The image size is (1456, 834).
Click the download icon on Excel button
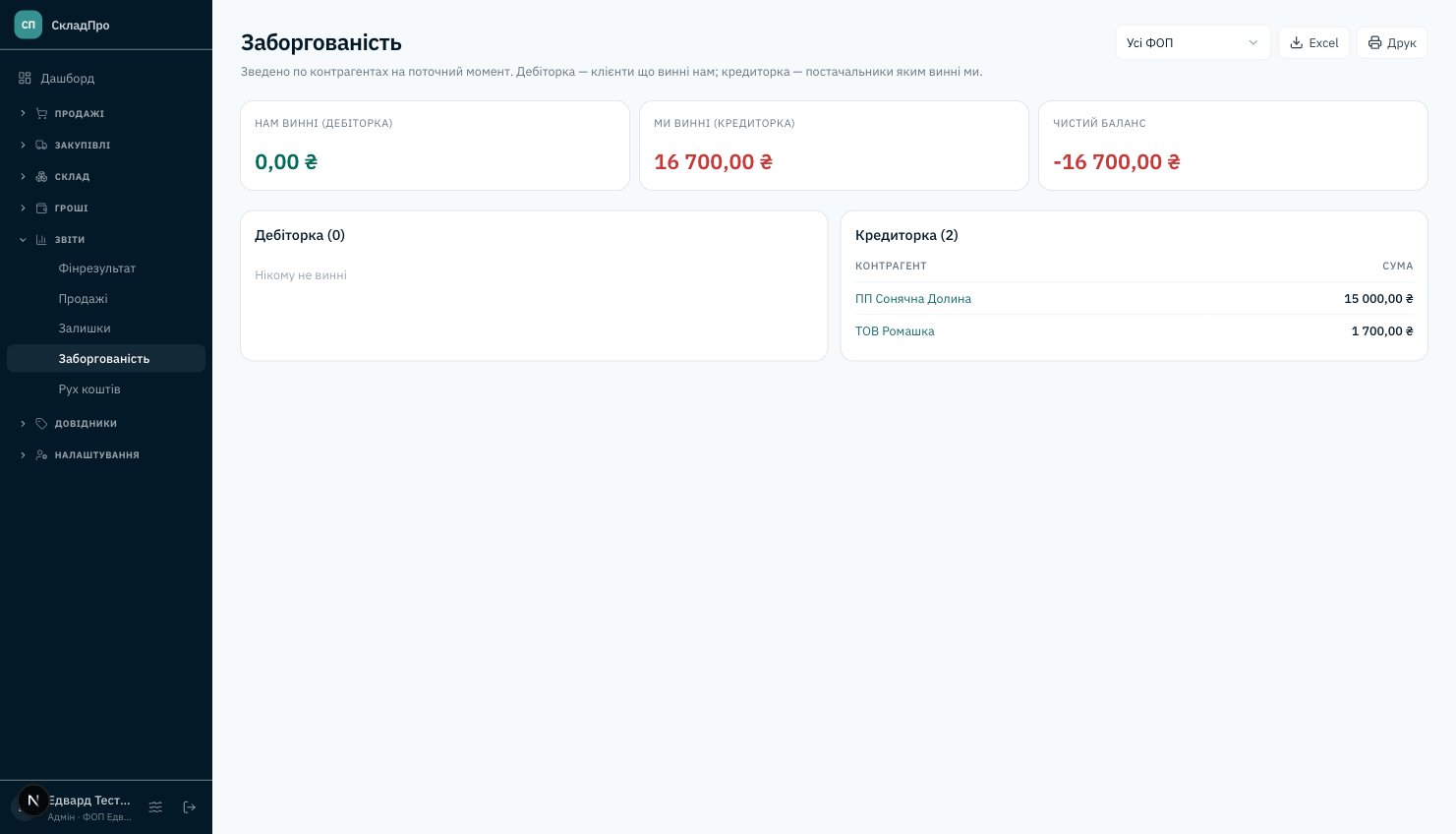click(x=1297, y=42)
